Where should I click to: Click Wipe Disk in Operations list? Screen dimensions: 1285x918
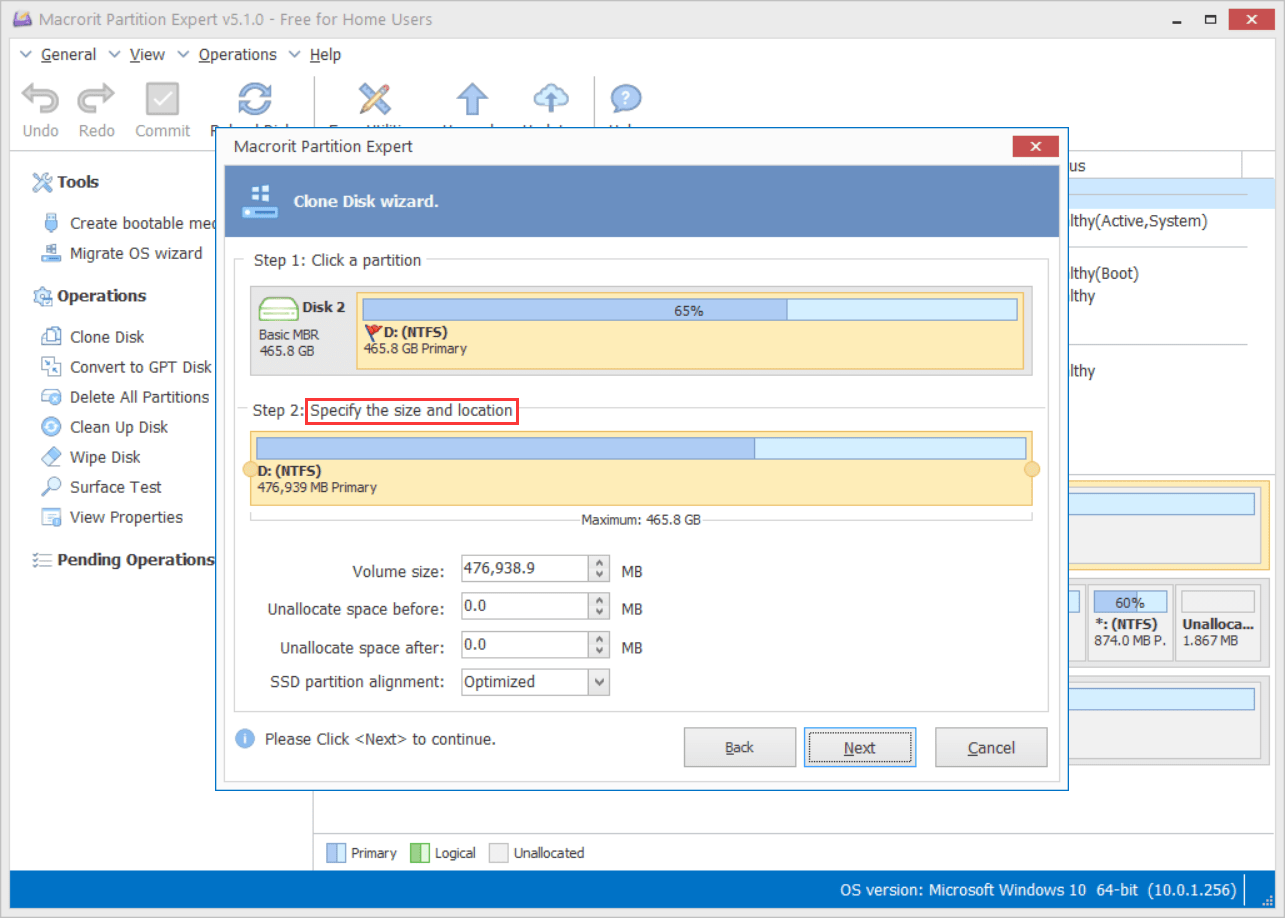point(105,457)
